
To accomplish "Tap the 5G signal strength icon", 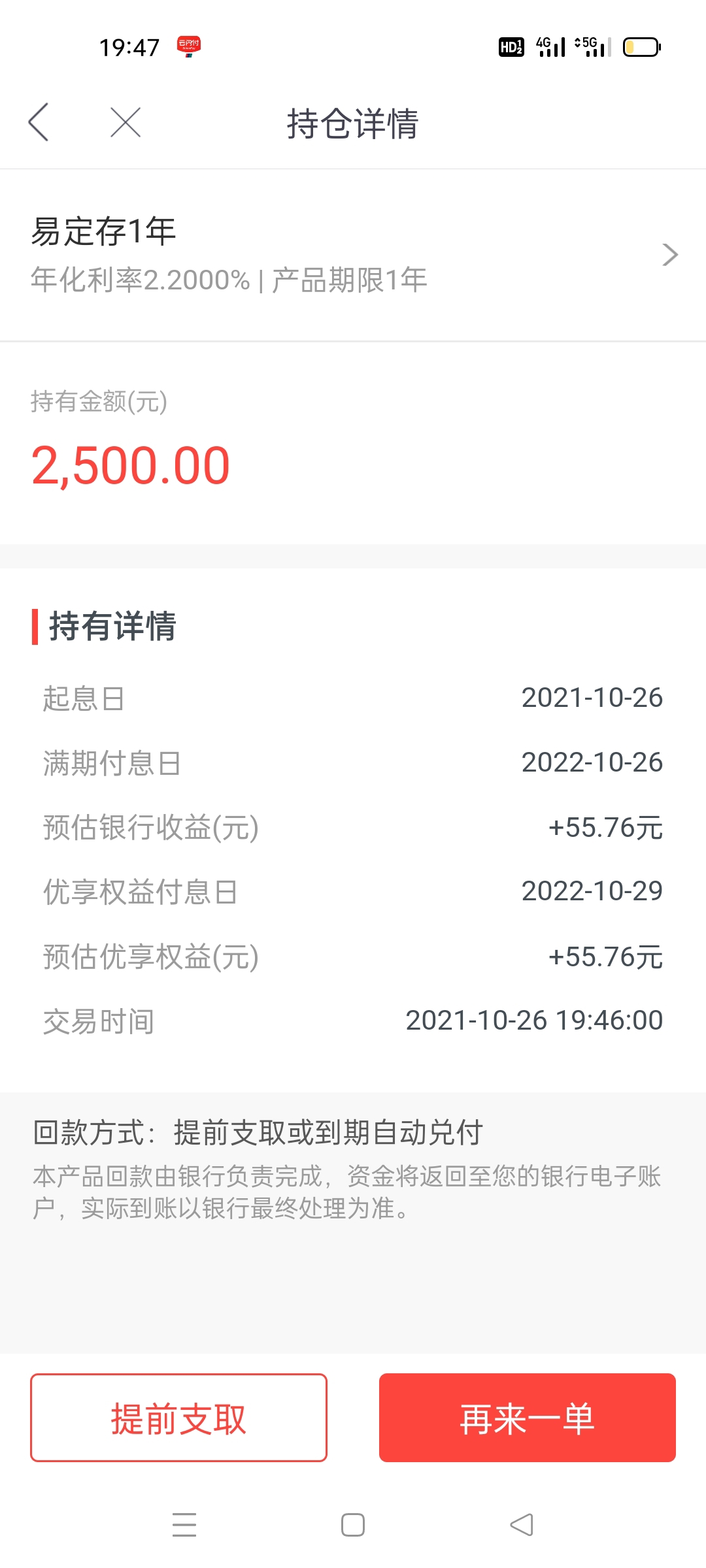I will (x=593, y=46).
